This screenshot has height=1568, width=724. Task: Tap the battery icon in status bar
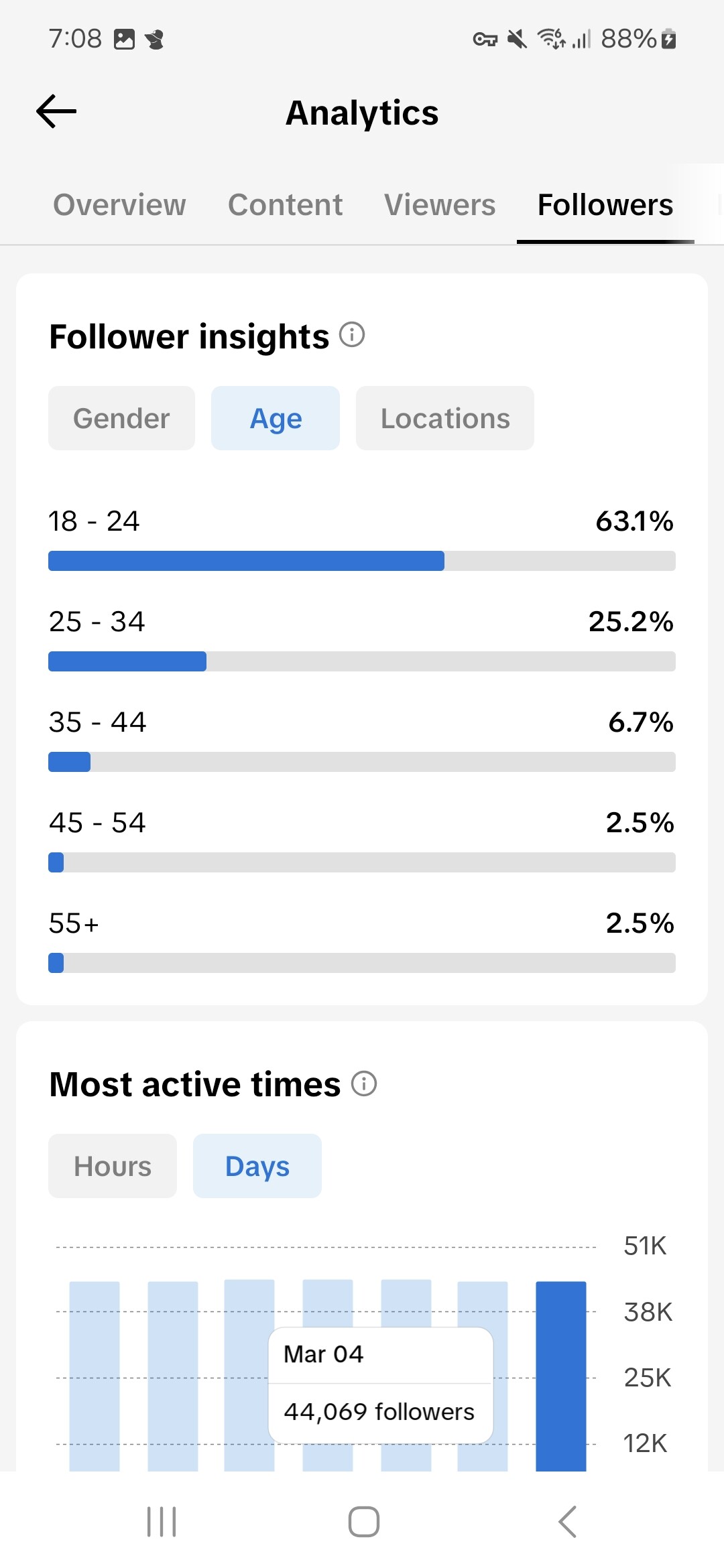pos(668,39)
